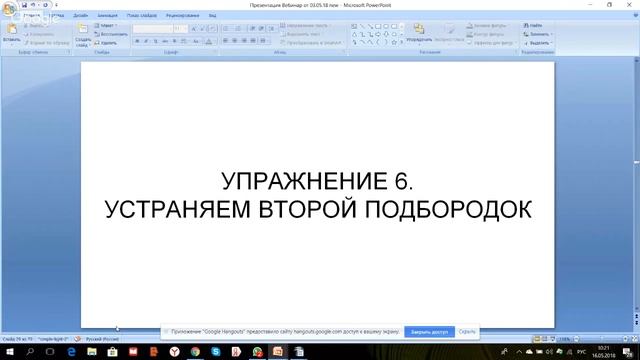Open the Вставка ribbon tab
The width and height of the screenshot is (640, 360).
click(x=56, y=16)
